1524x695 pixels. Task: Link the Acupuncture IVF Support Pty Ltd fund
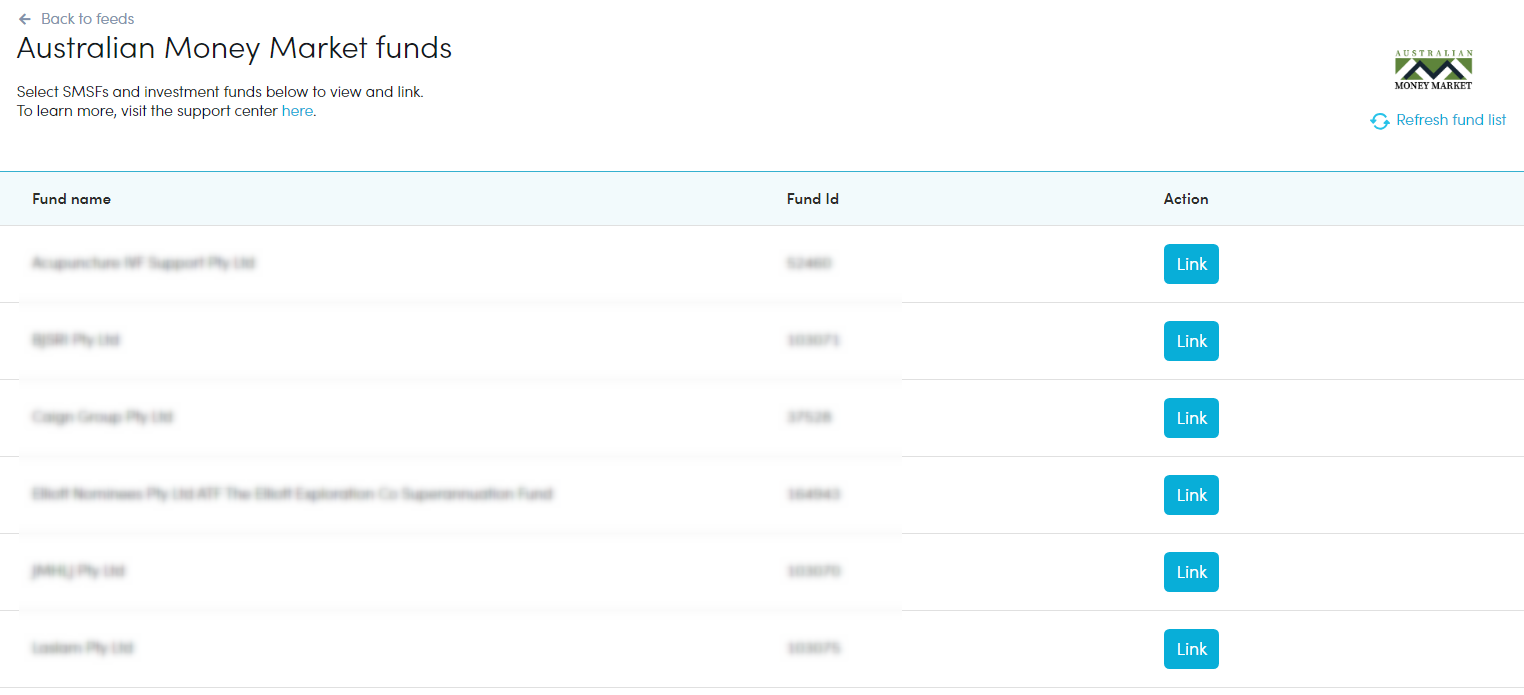pos(1191,264)
